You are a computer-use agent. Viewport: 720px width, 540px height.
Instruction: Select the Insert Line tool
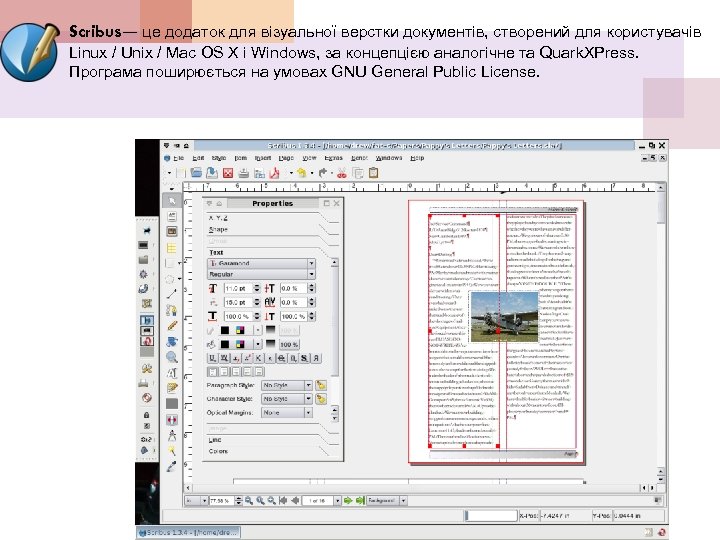172,294
